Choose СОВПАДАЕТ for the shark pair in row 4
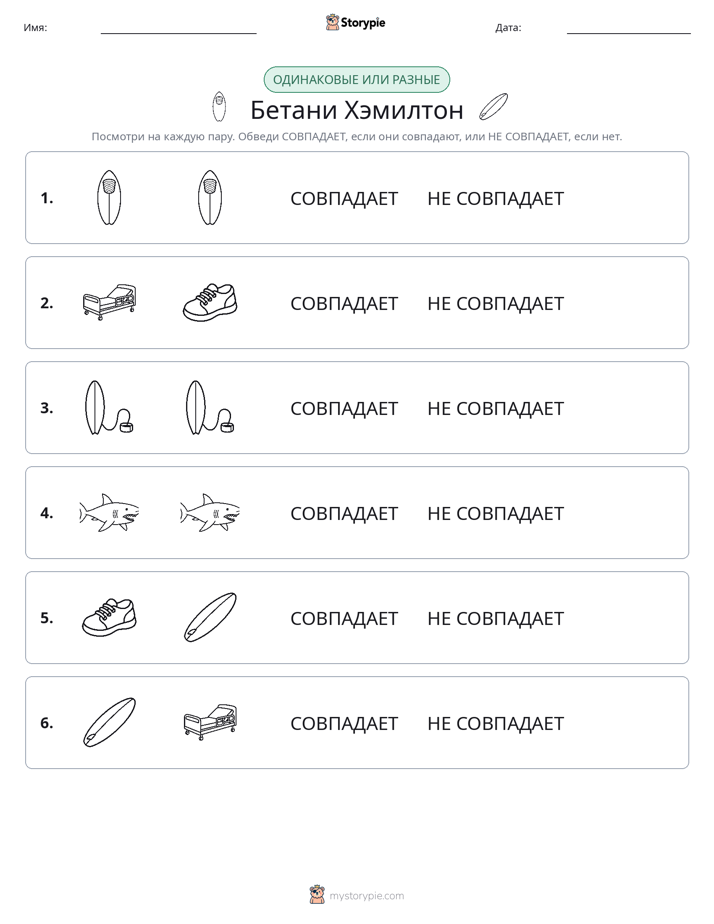This screenshot has height=924, width=714. tap(344, 513)
